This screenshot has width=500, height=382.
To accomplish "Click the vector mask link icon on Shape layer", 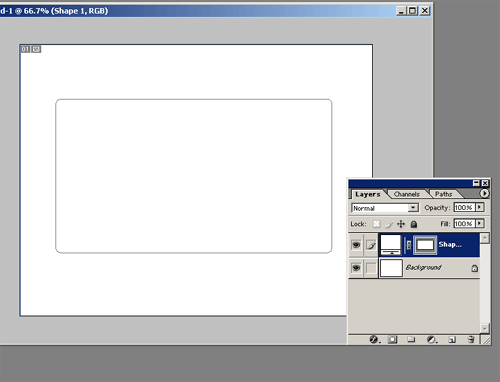I will (409, 246).
